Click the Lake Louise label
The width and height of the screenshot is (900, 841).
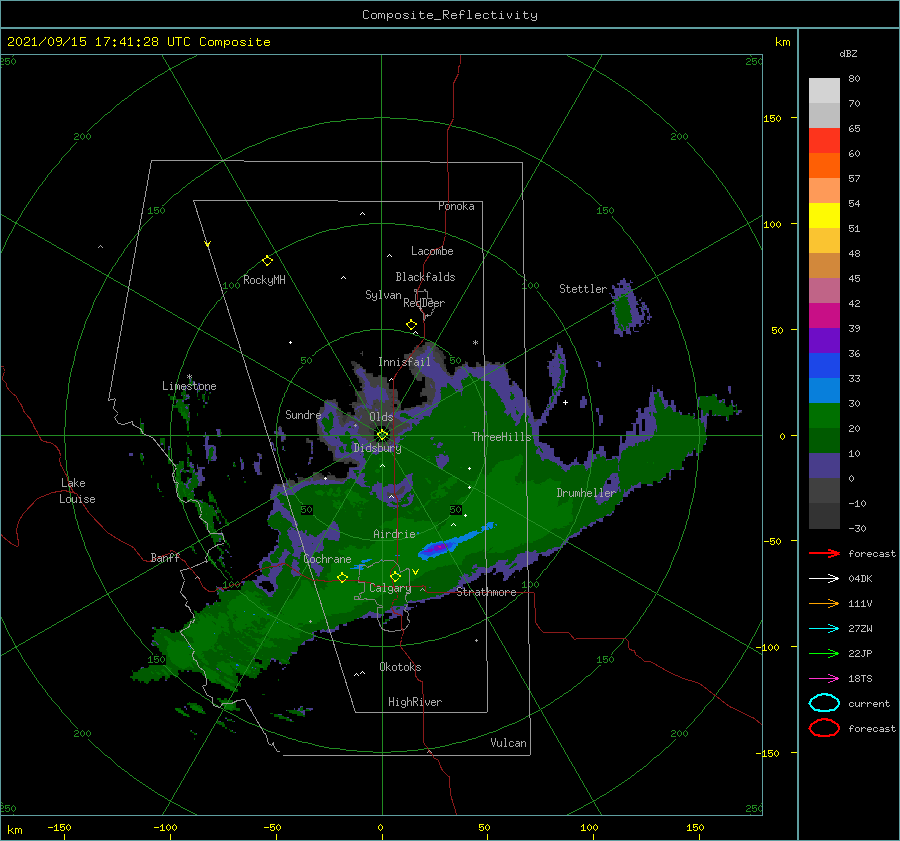[77, 491]
